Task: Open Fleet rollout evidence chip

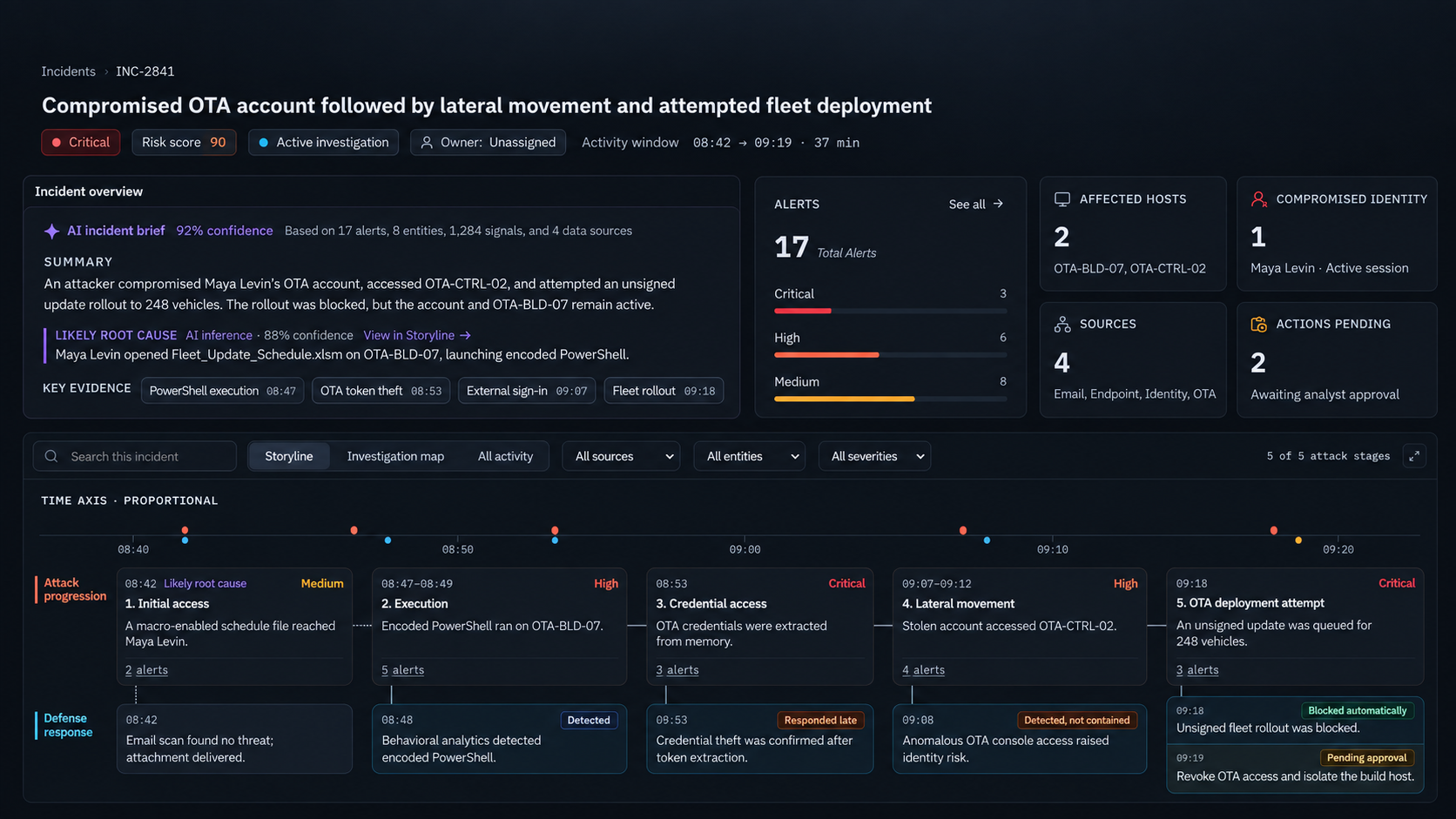Action: [664, 391]
